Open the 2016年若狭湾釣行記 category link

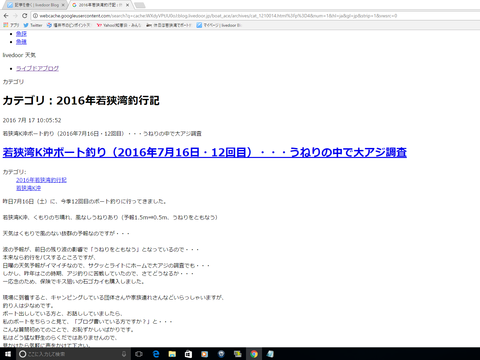point(41,180)
